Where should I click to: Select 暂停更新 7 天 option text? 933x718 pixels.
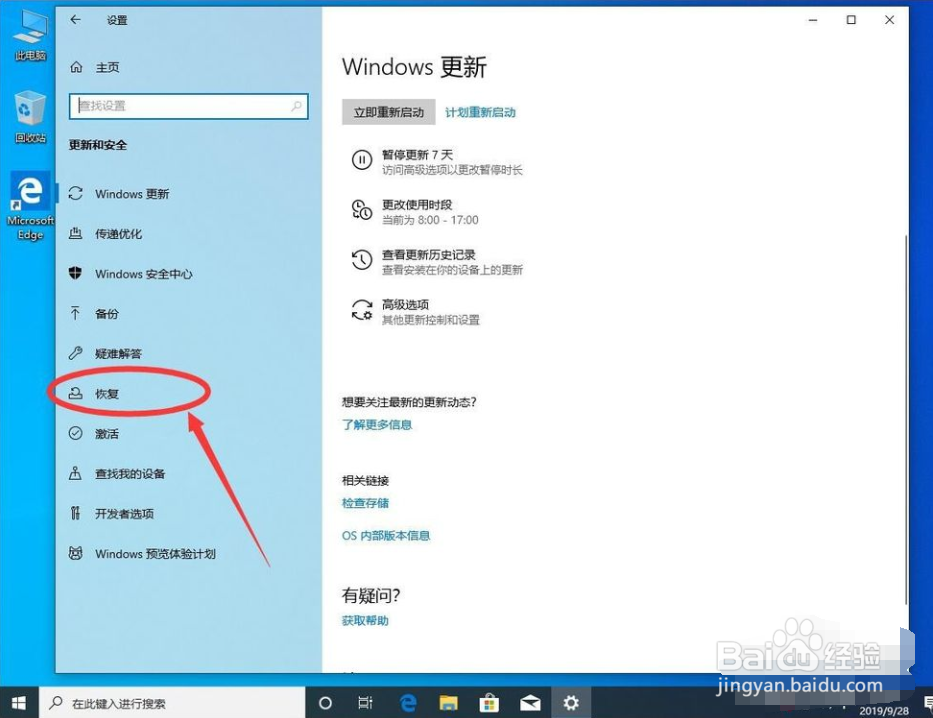417,155
